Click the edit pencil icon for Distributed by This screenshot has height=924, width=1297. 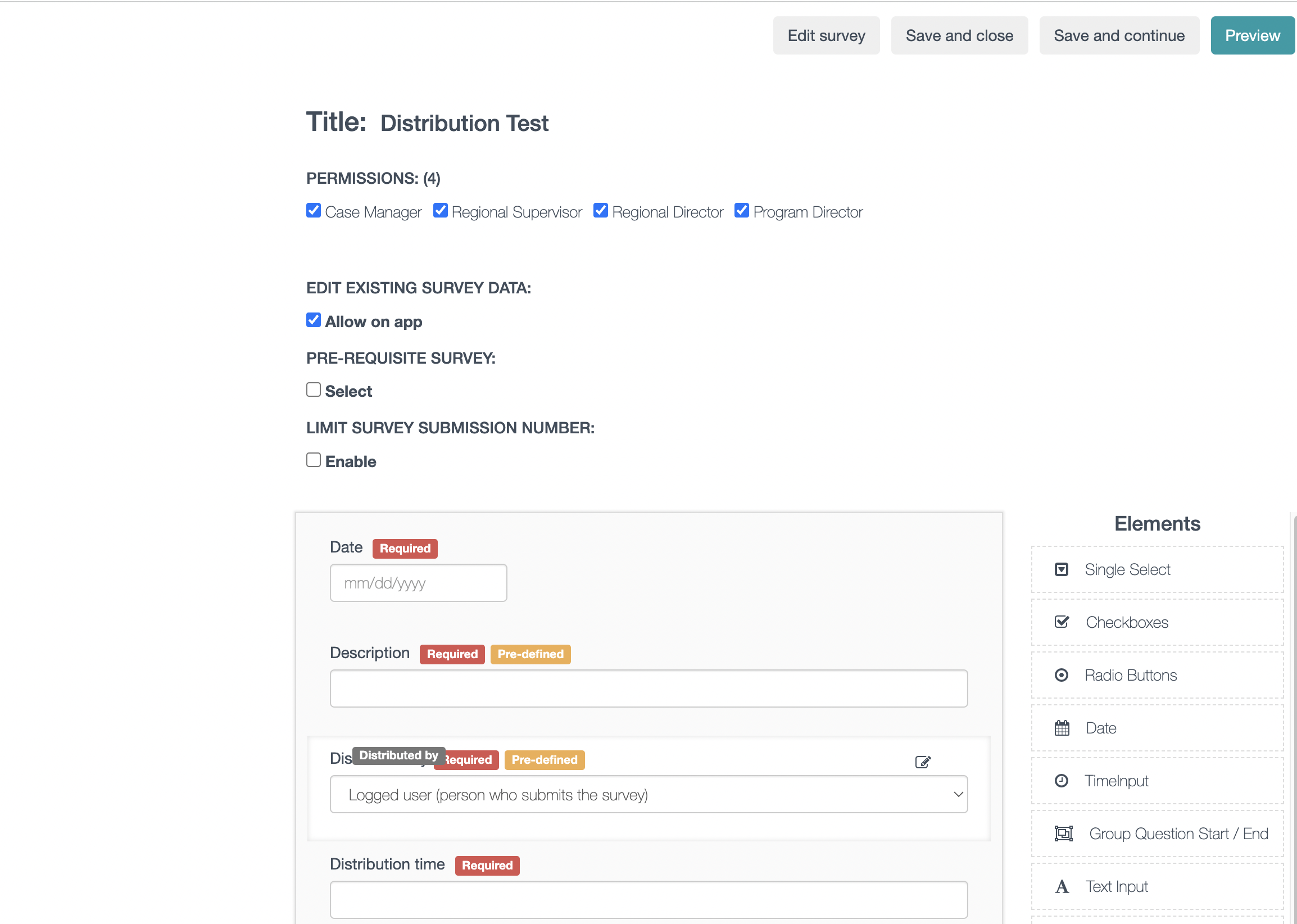click(x=922, y=762)
